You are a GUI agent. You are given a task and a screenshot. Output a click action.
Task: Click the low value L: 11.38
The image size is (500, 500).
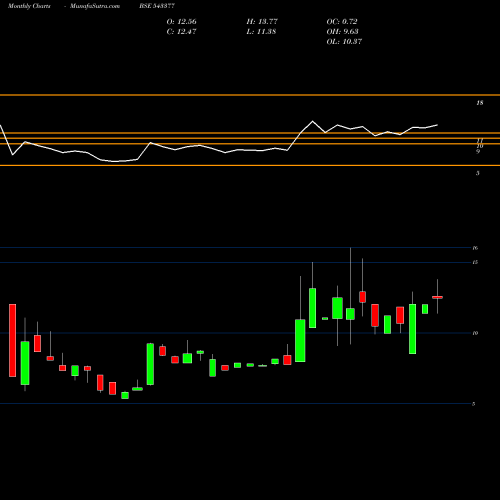pyautogui.click(x=261, y=32)
